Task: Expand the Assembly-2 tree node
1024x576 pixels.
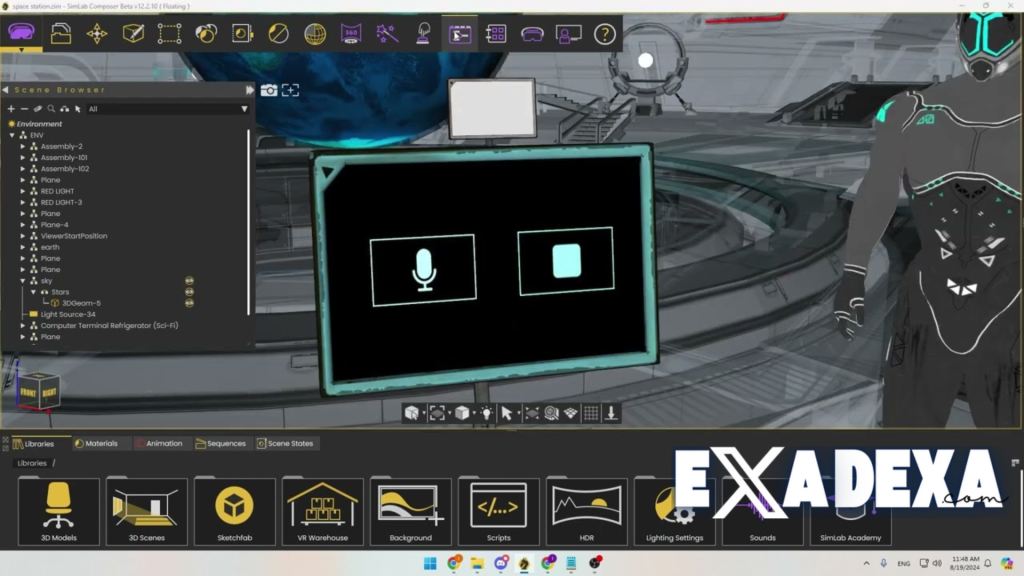Action: tap(23, 146)
